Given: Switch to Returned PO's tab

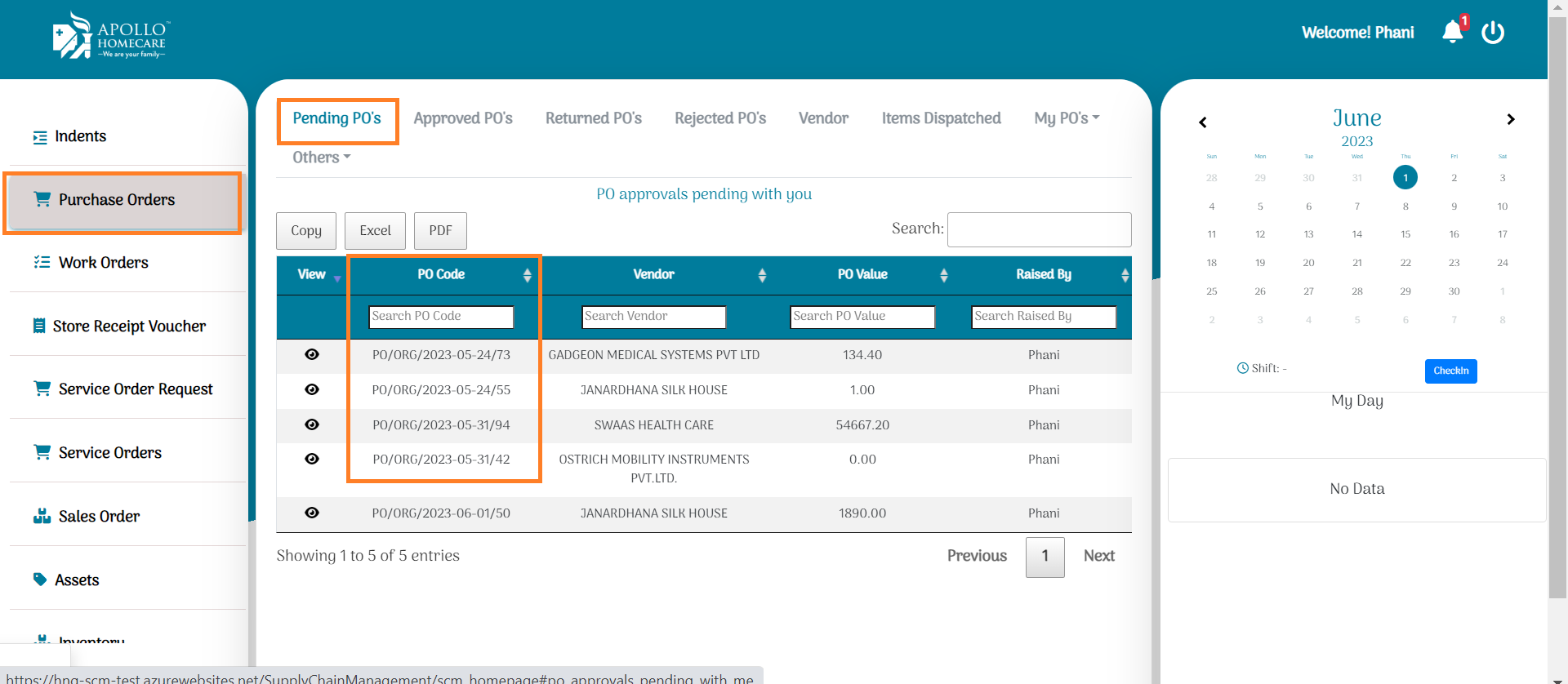Looking at the screenshot, I should [x=594, y=118].
